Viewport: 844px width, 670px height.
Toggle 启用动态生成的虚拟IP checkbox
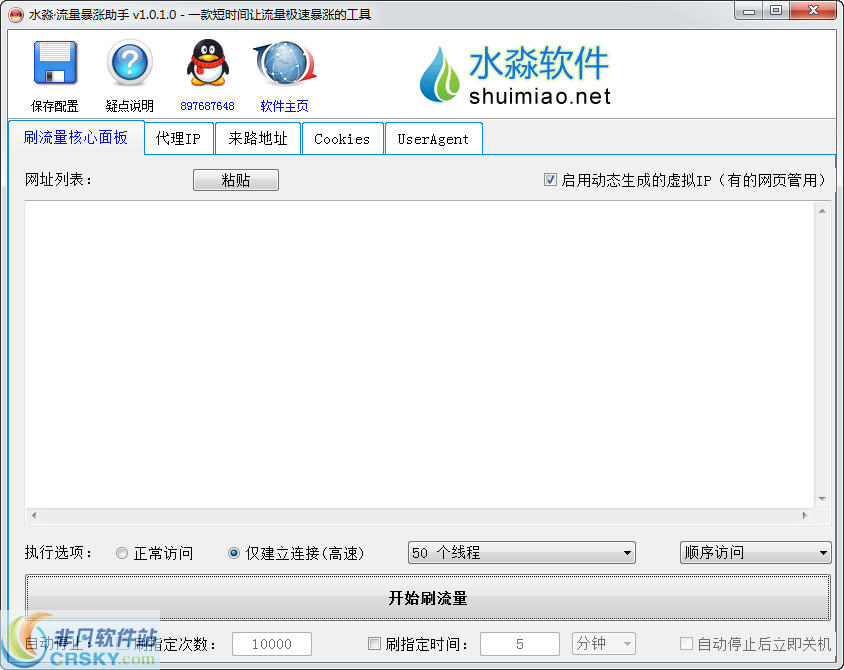[x=550, y=180]
